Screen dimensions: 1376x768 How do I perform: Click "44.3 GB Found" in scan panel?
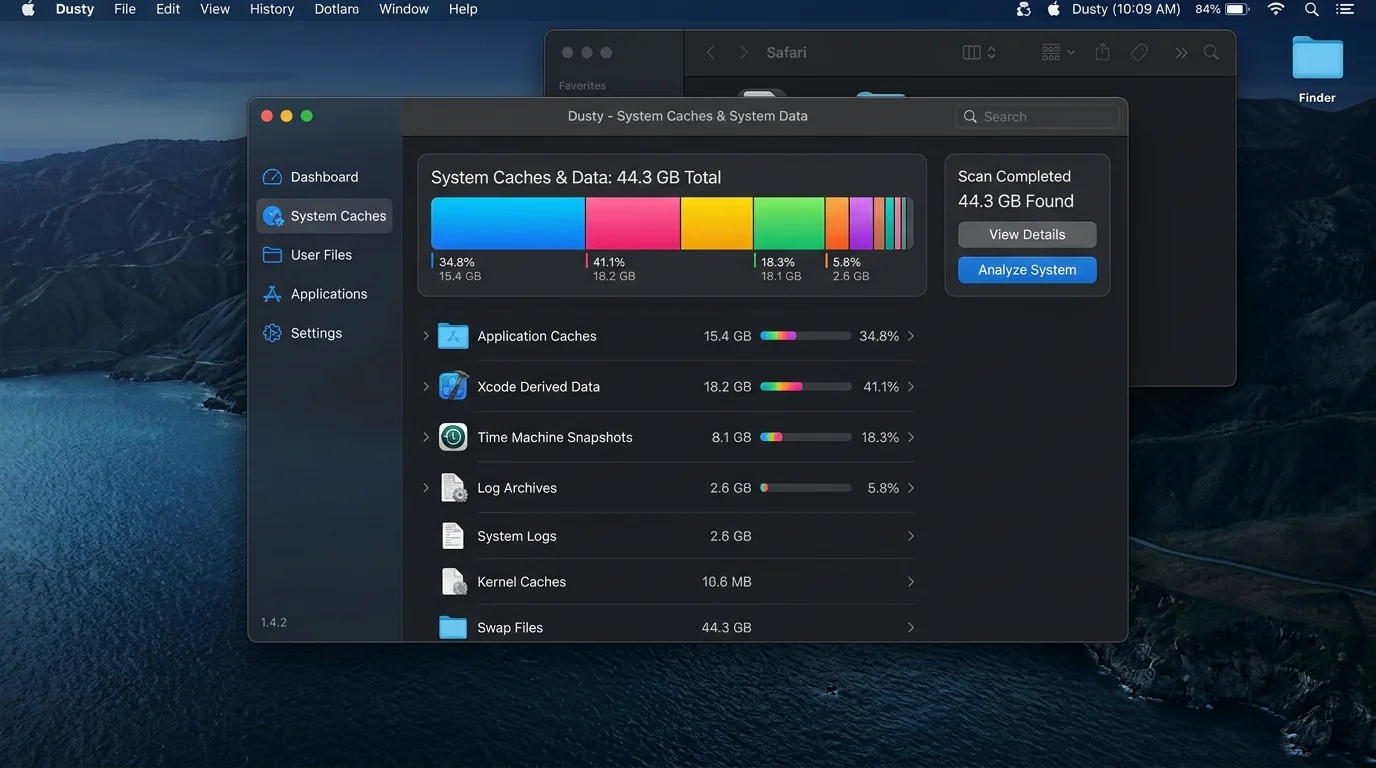pyautogui.click(x=1016, y=201)
